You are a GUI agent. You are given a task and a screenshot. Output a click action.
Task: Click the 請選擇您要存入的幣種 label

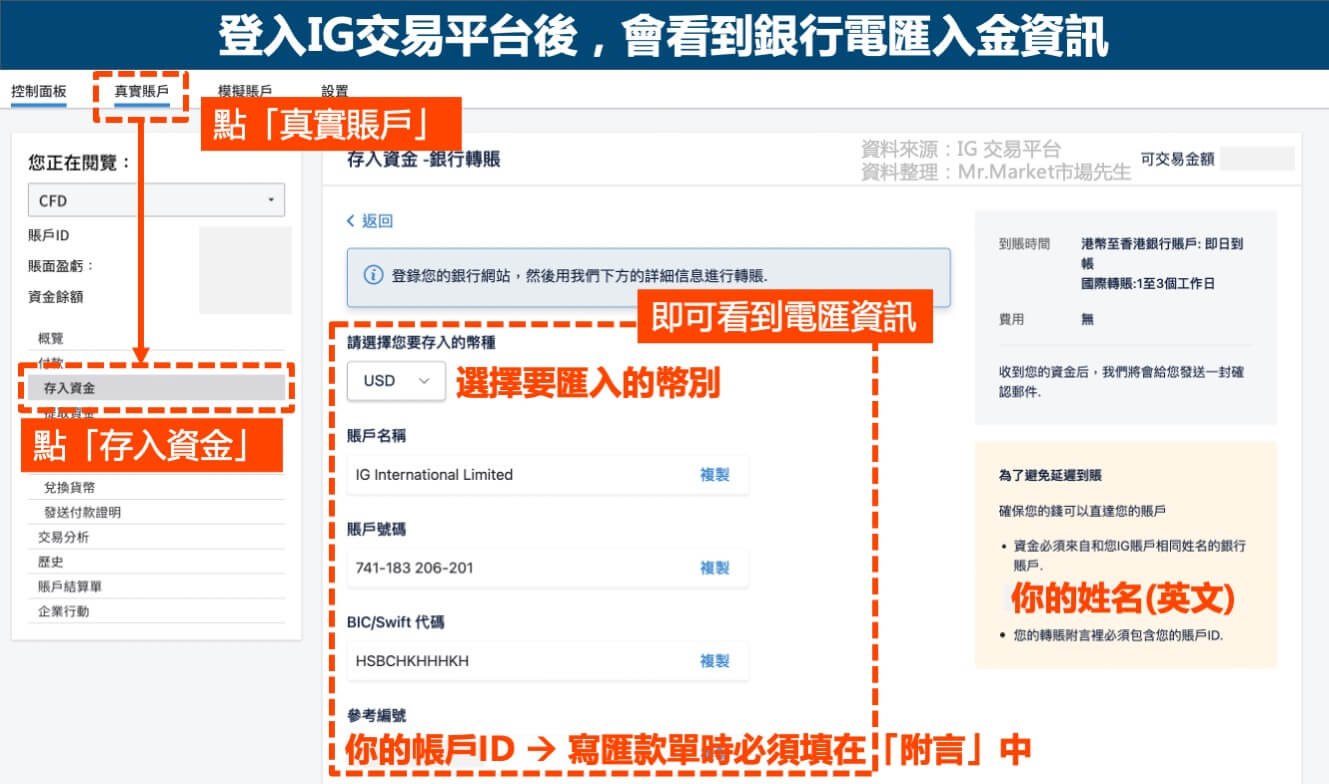(421, 343)
